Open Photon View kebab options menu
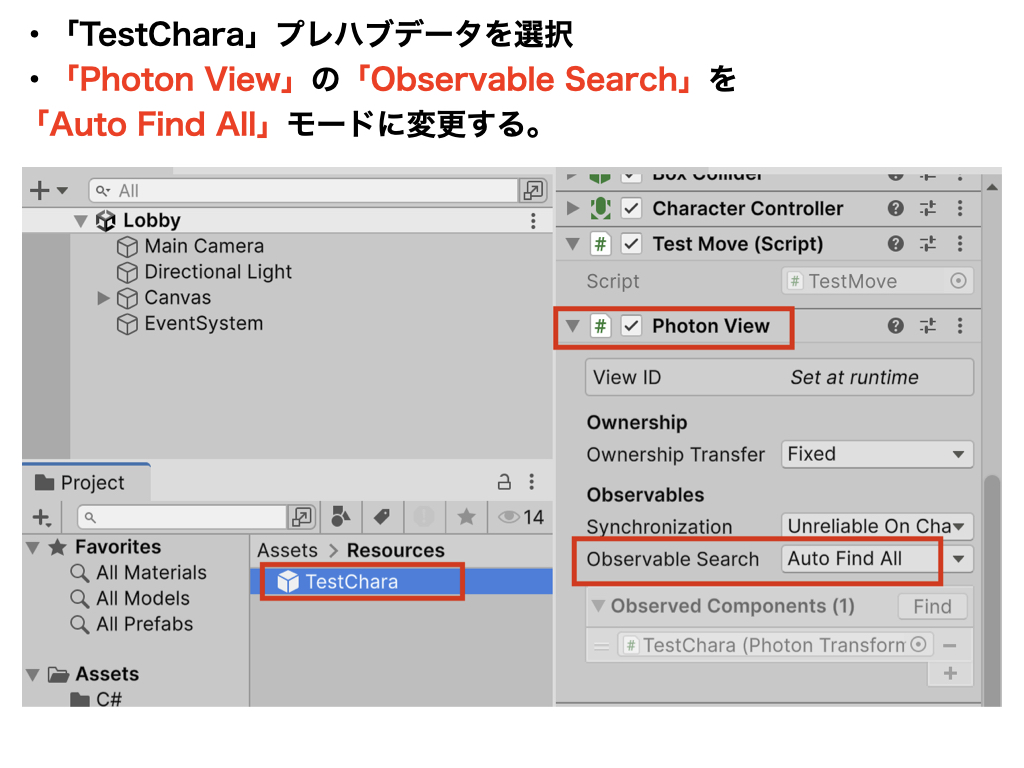Image resolution: width=1024 pixels, height=768 pixels. [x=959, y=325]
